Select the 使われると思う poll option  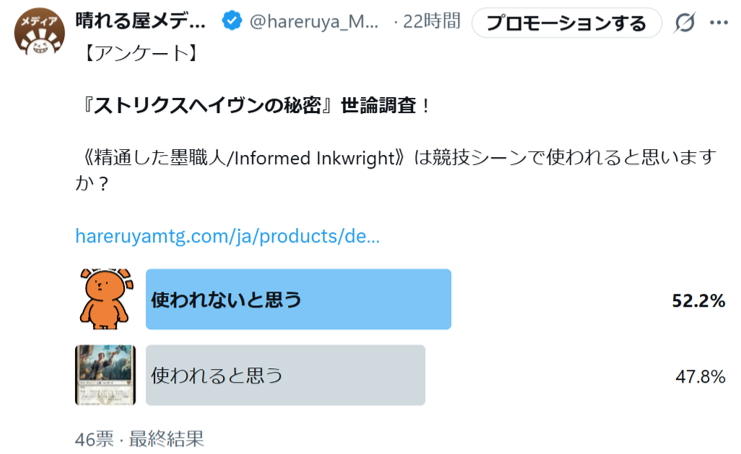pos(285,375)
